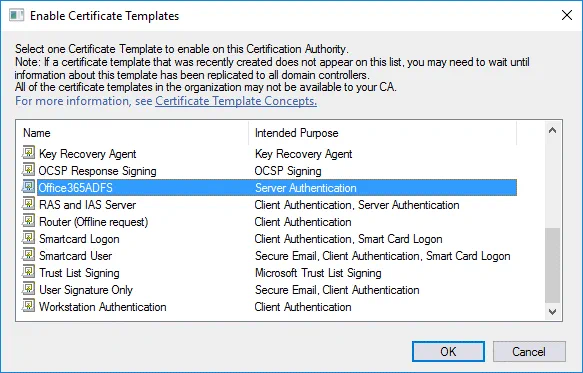Dismiss dialog with the Cancel button

click(529, 351)
